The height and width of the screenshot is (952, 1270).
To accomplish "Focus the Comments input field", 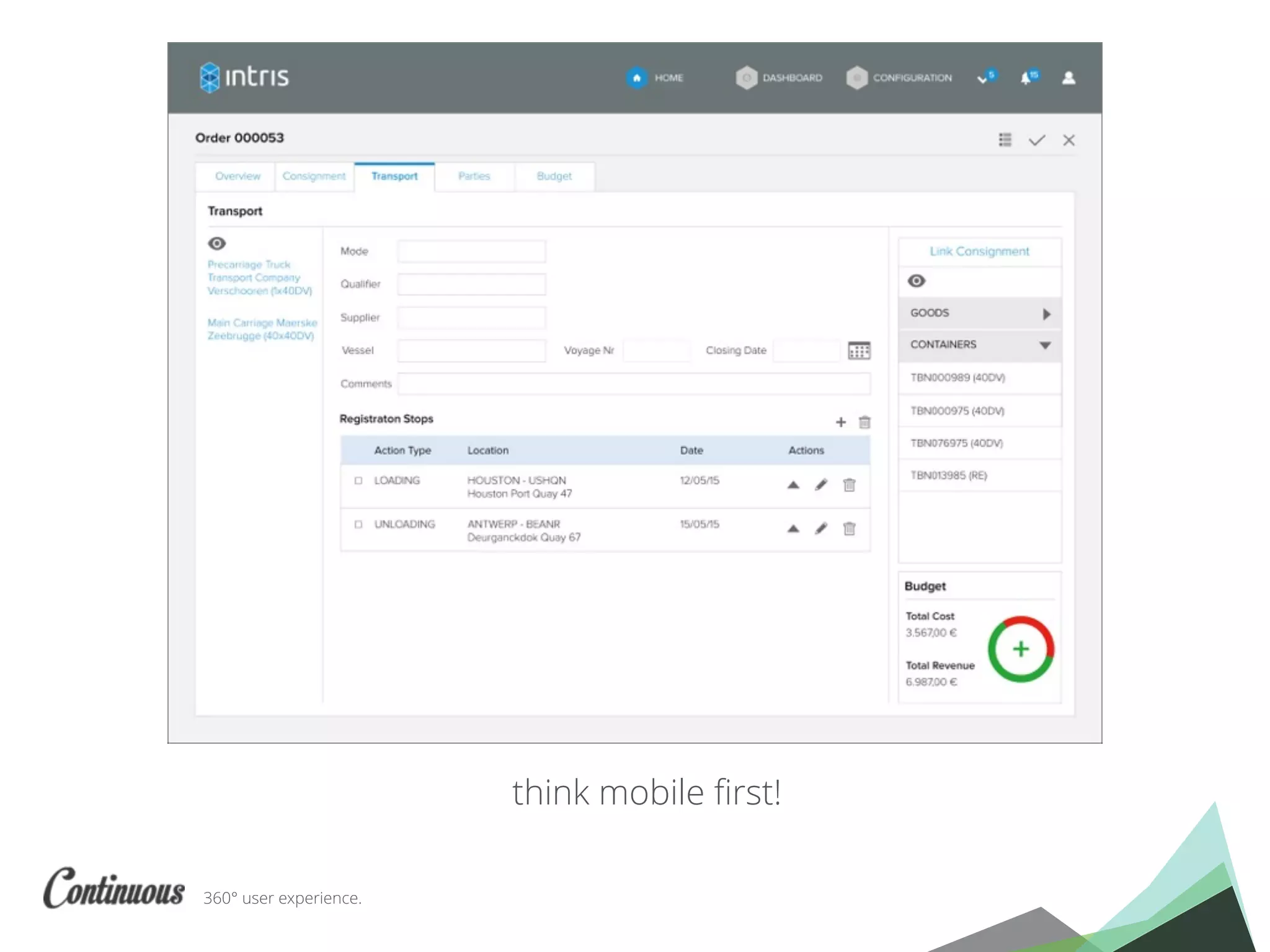I will click(634, 384).
